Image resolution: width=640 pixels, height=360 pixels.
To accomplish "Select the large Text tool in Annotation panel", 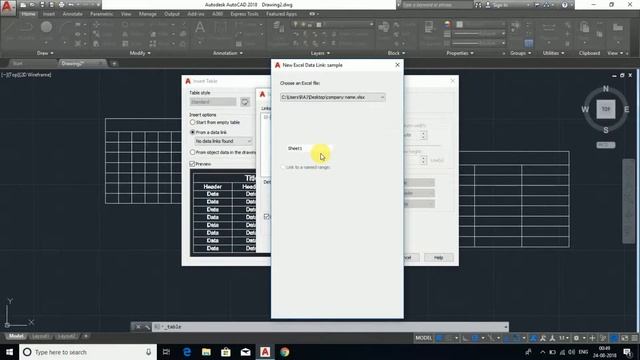I will click(x=200, y=28).
